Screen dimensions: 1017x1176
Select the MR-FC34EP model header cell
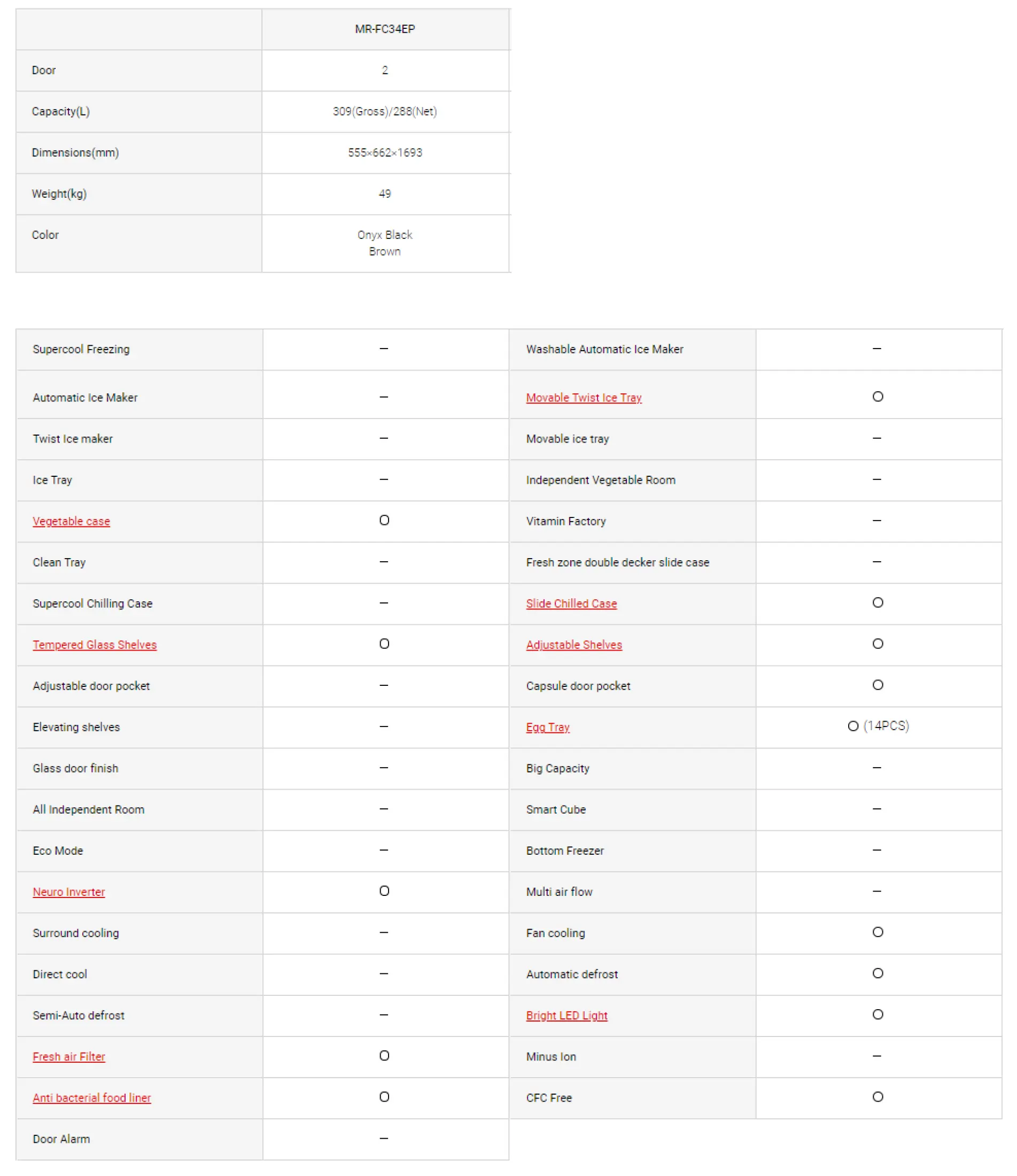[385, 29]
